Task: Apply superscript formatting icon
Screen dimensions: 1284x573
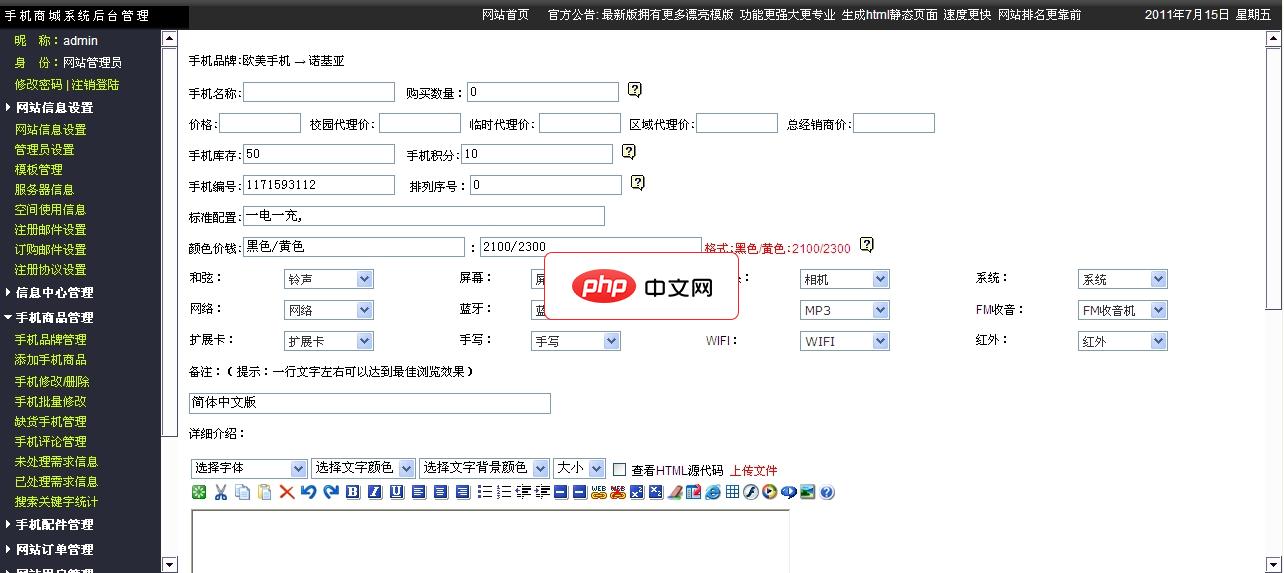Action: (637, 492)
